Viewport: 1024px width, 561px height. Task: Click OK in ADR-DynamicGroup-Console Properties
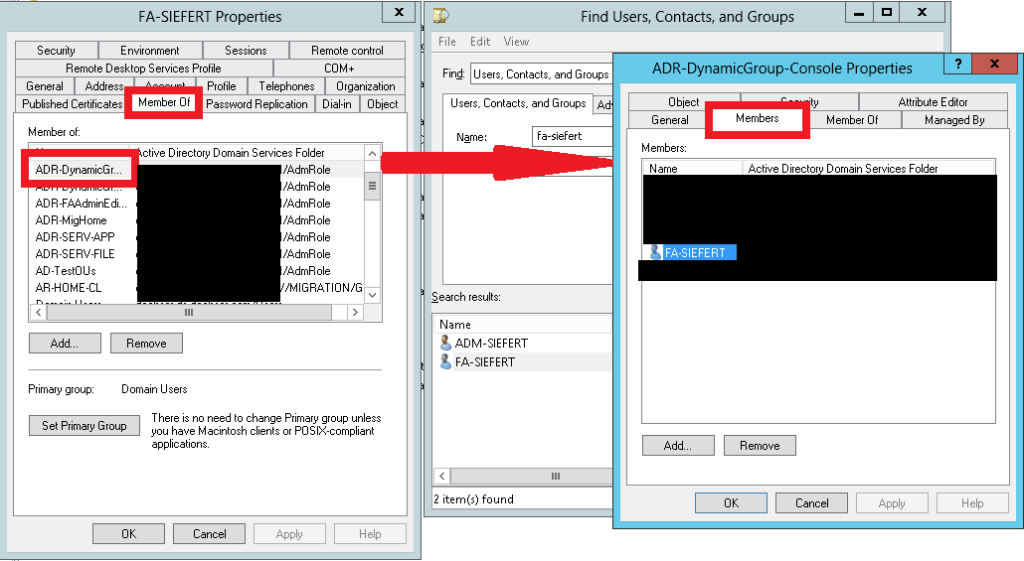[731, 503]
